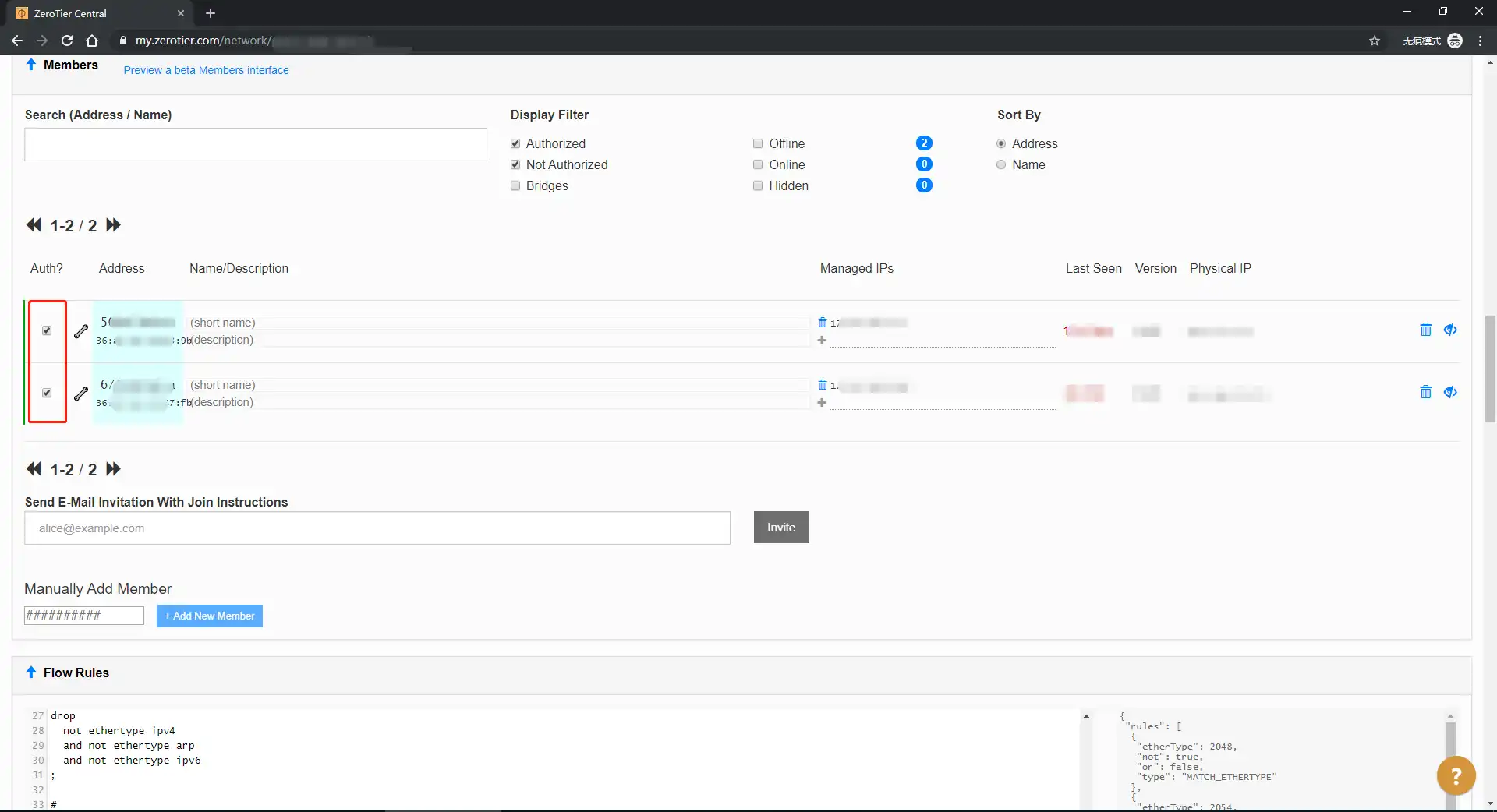Hide the first member with eye icon
The height and width of the screenshot is (812, 1497).
1450,330
